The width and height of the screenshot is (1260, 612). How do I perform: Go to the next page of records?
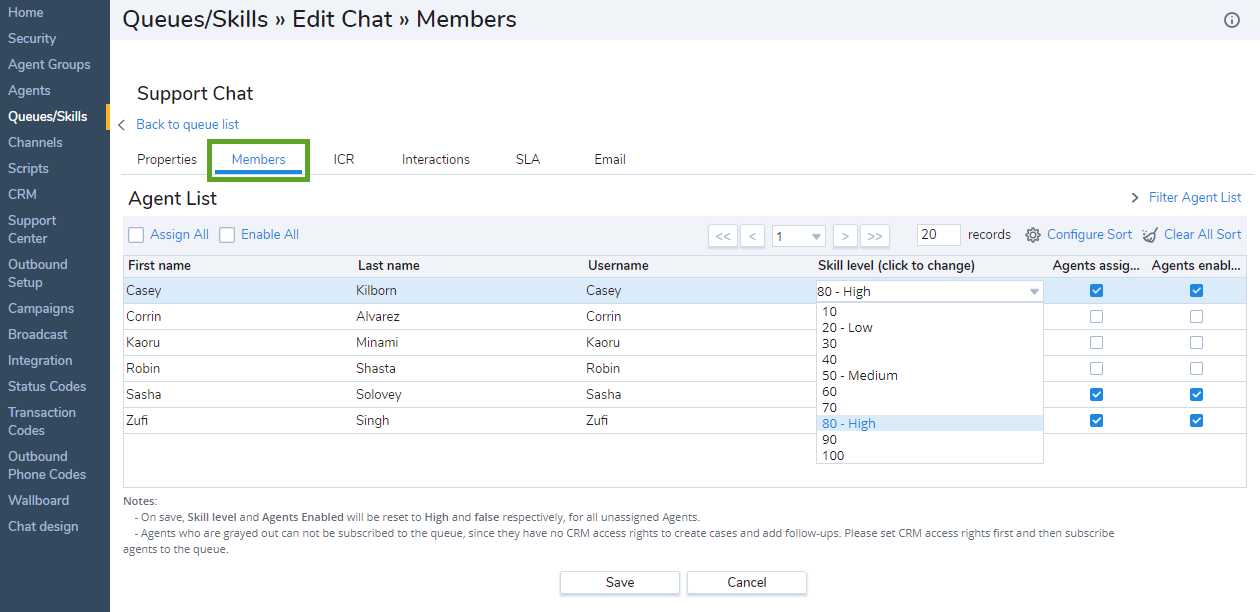click(x=845, y=236)
